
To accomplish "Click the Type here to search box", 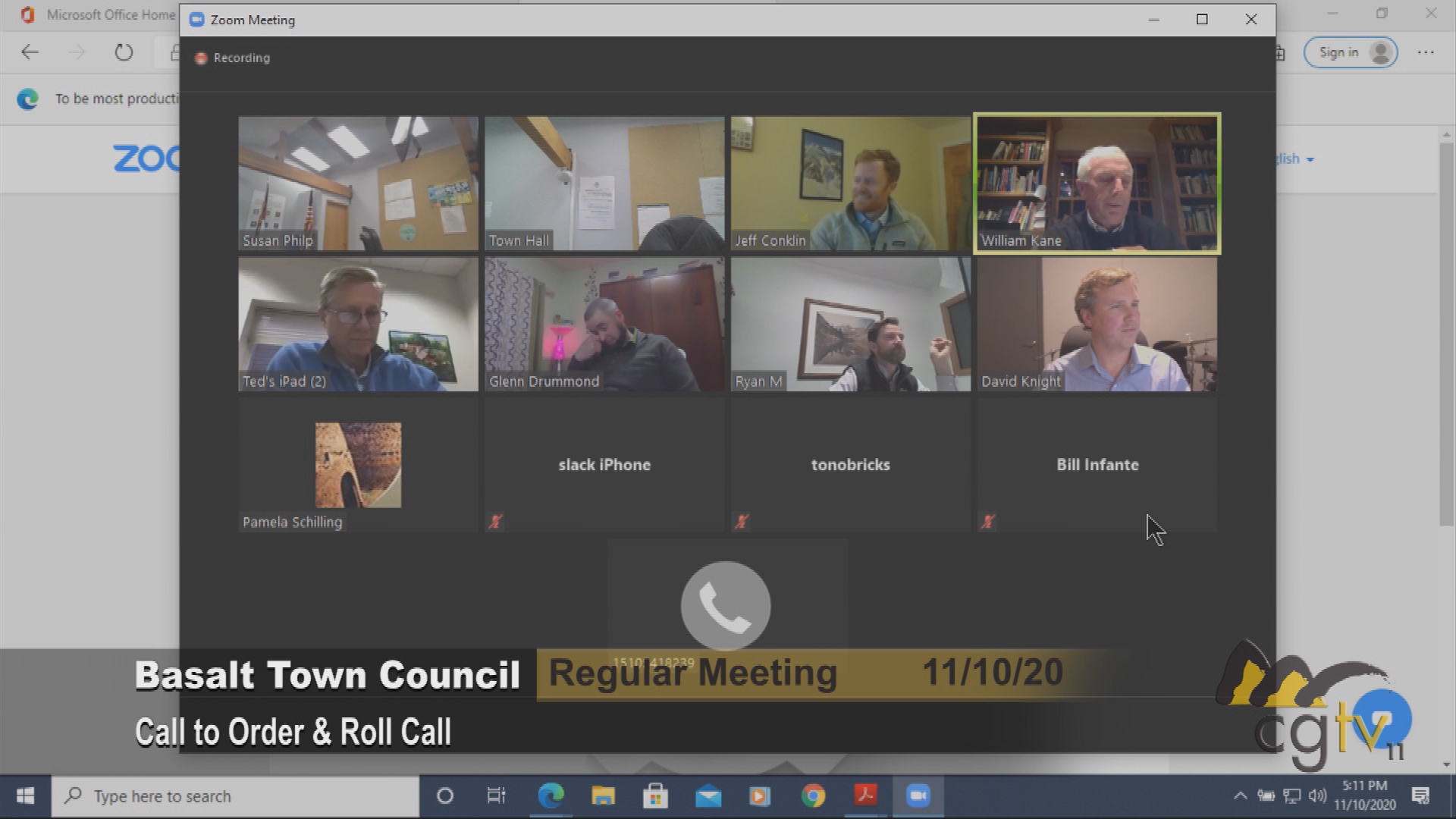I will [x=235, y=796].
